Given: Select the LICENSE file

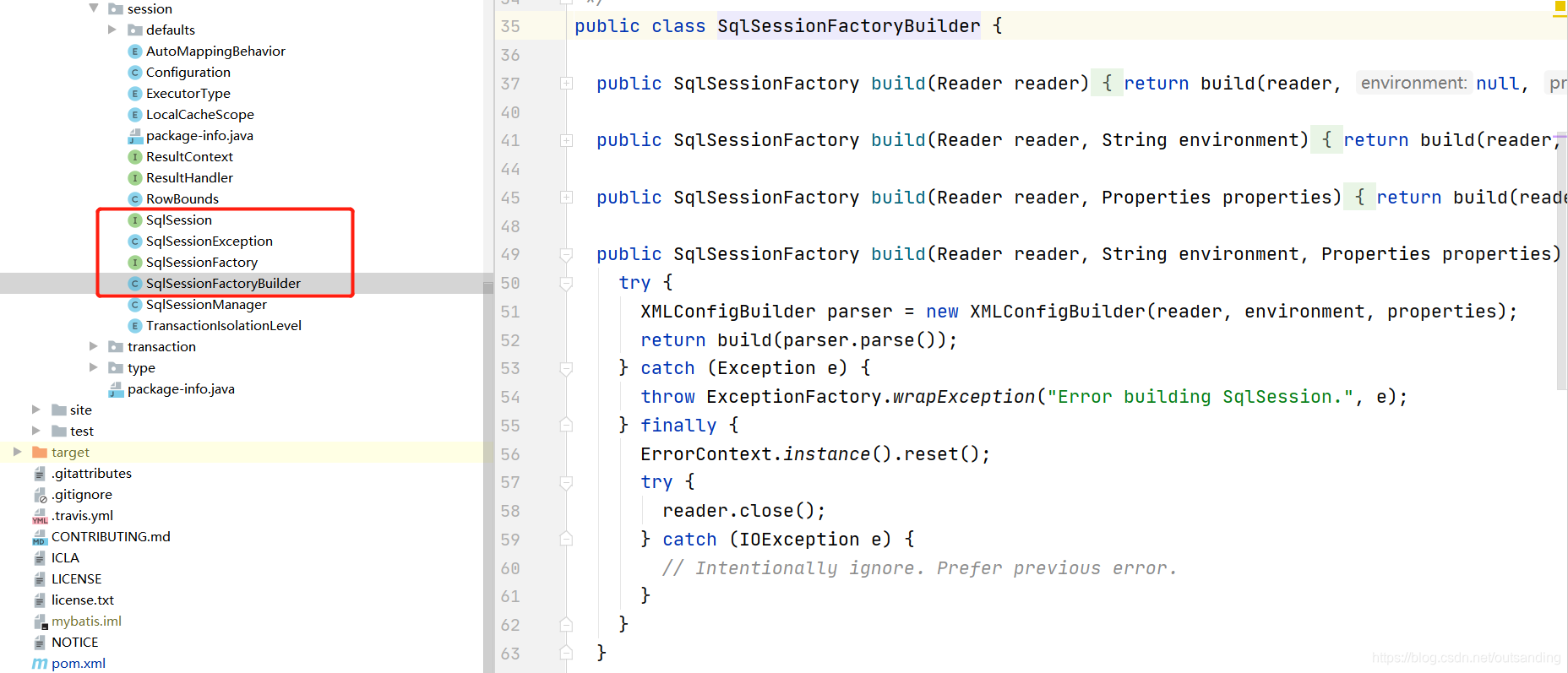Looking at the screenshot, I should click(x=76, y=579).
